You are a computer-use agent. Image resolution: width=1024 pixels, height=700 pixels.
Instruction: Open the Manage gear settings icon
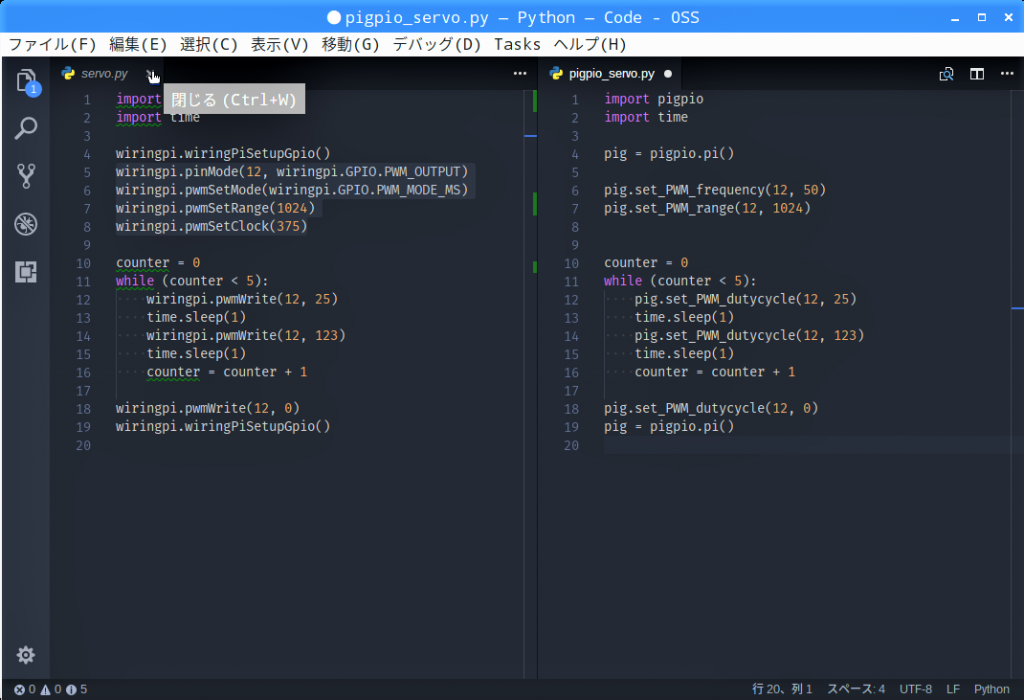26,655
